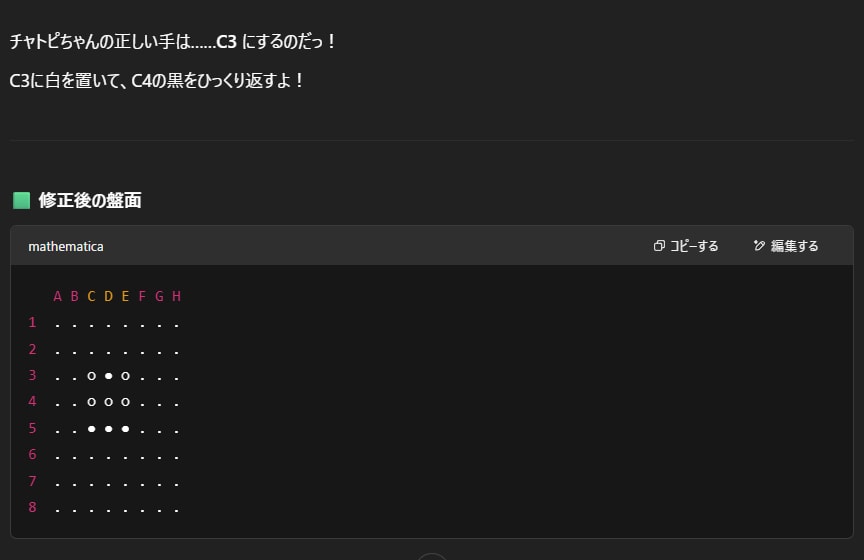Click the bold C3 in the first sentence

(x=227, y=44)
